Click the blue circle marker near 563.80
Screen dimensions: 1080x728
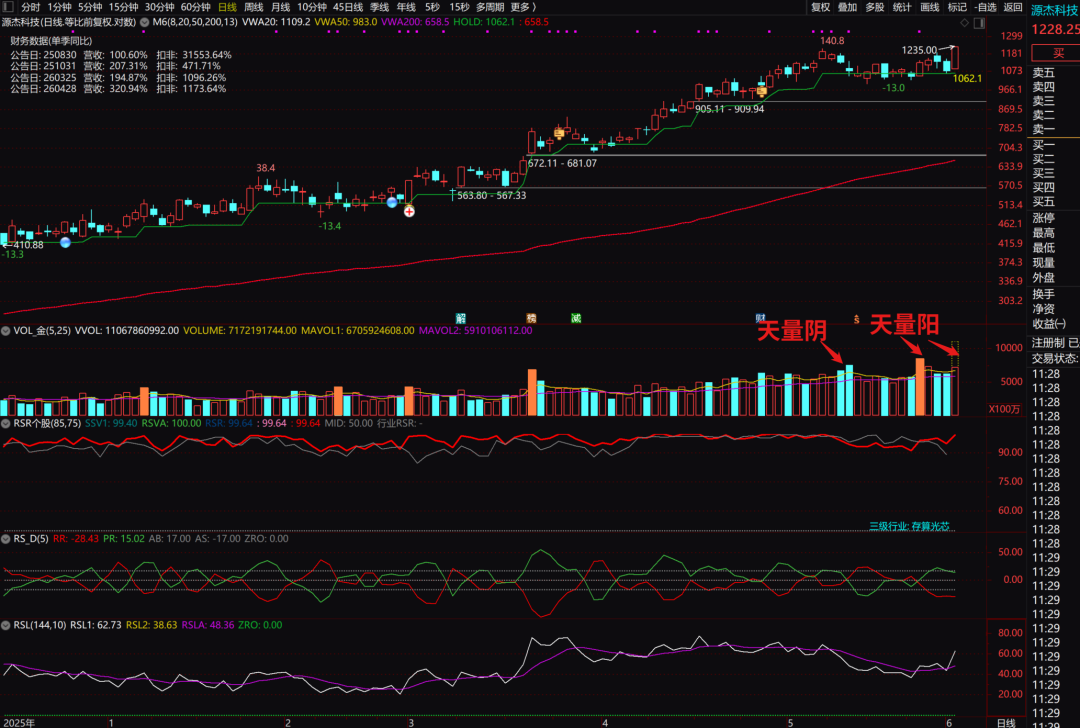pyautogui.click(x=392, y=202)
